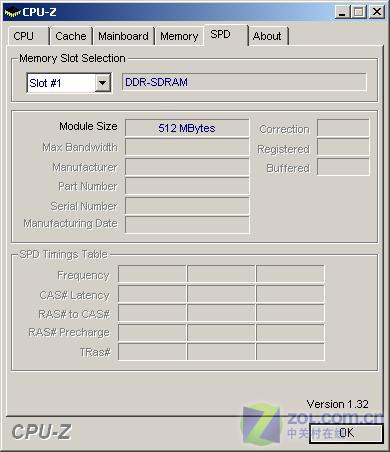Go to the Mainboard tab
Viewport: 390px width, 452px height.
pos(123,36)
